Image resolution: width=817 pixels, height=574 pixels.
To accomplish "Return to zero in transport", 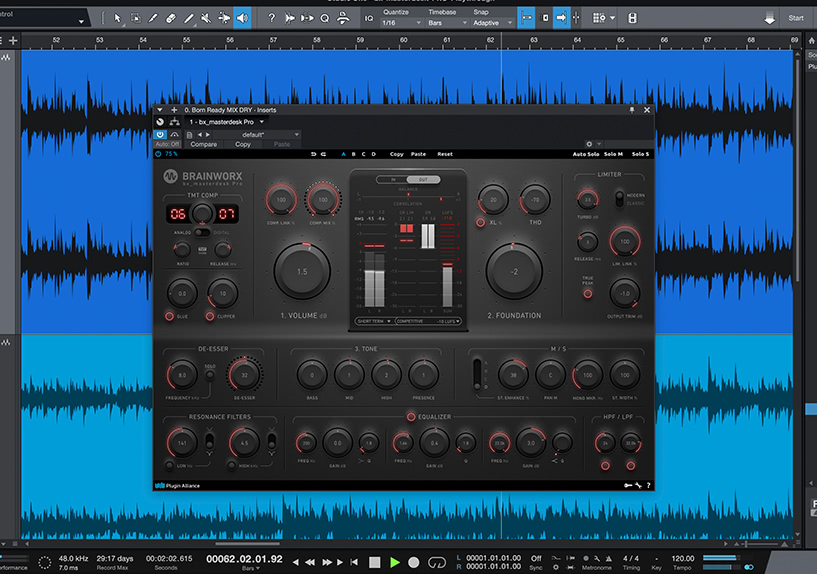I will (354, 563).
